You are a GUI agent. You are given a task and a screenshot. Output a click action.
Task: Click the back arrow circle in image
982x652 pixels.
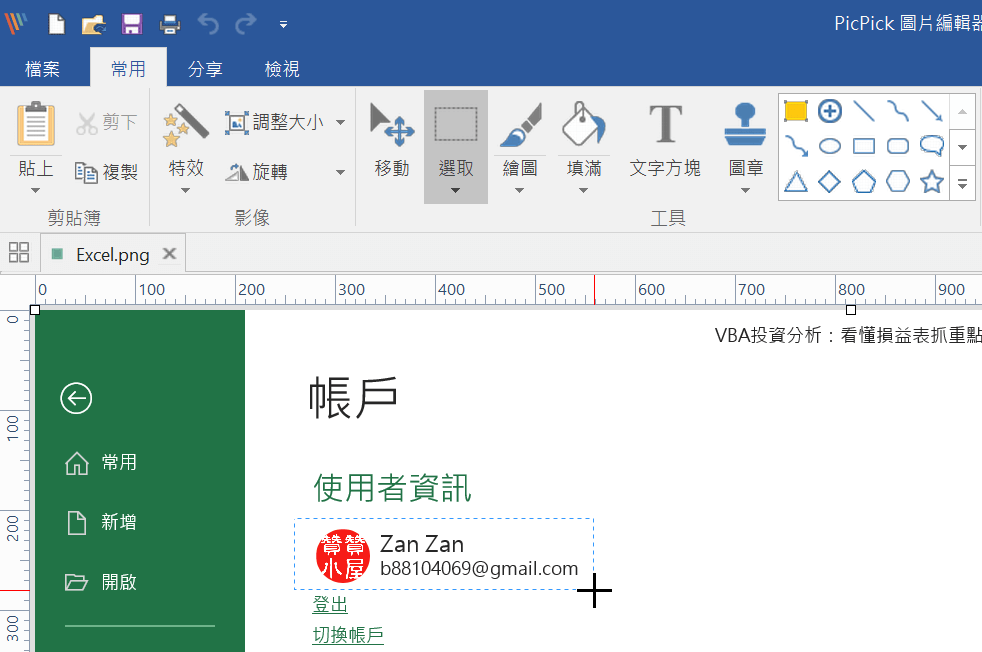click(x=76, y=398)
